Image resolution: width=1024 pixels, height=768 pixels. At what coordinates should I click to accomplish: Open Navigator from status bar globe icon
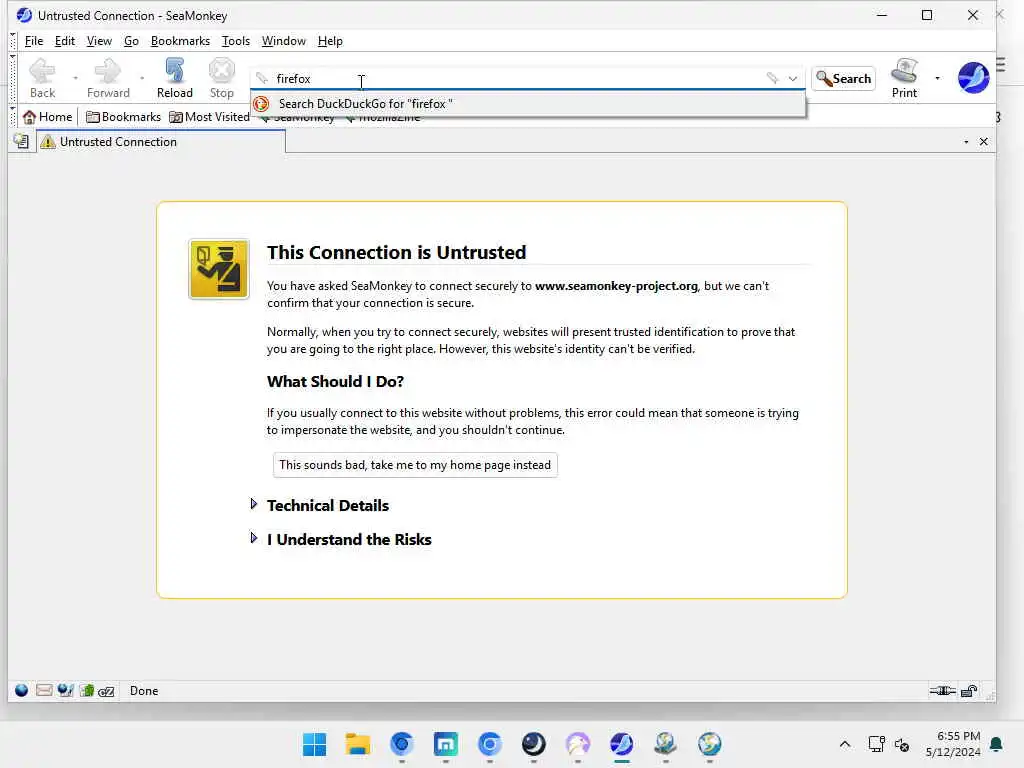pos(22,690)
